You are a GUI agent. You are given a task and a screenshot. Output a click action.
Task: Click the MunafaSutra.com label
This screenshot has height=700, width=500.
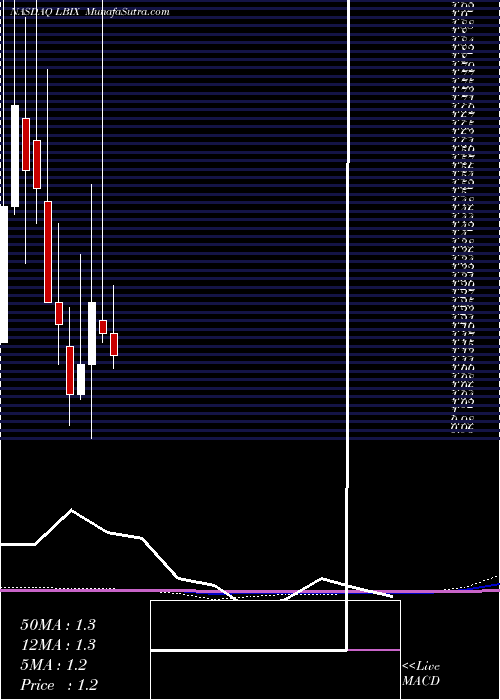coord(127,12)
